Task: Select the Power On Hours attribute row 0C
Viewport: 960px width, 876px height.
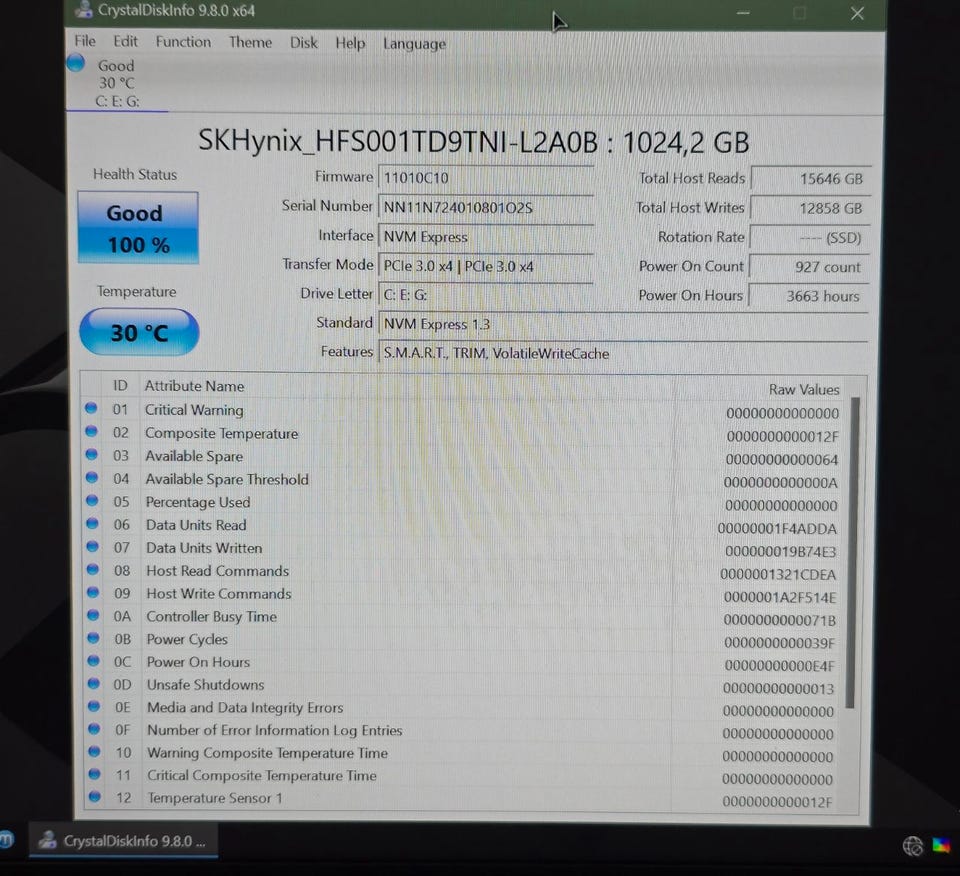Action: [463, 662]
